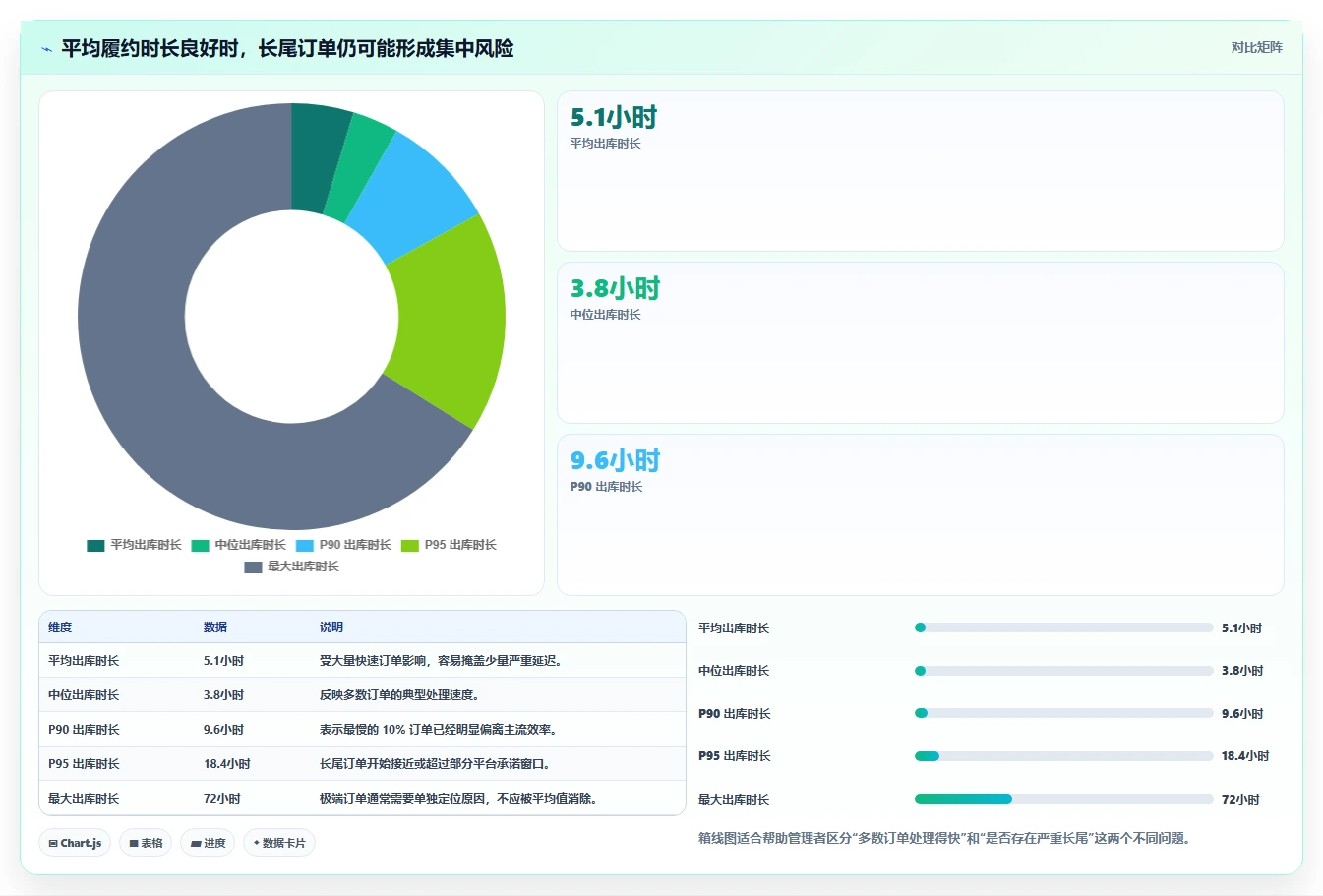Click description starting 受大量快速订单影响
The image size is (1323, 896).
click(x=443, y=661)
